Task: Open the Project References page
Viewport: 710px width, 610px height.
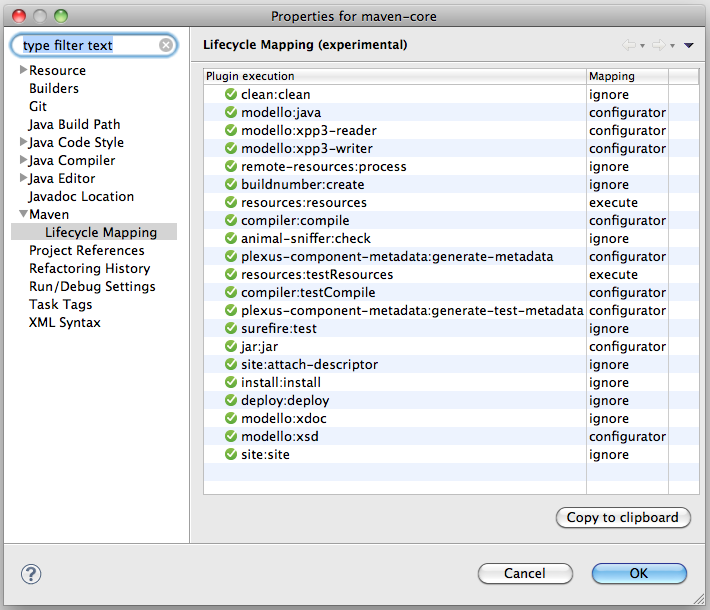Action: [87, 250]
